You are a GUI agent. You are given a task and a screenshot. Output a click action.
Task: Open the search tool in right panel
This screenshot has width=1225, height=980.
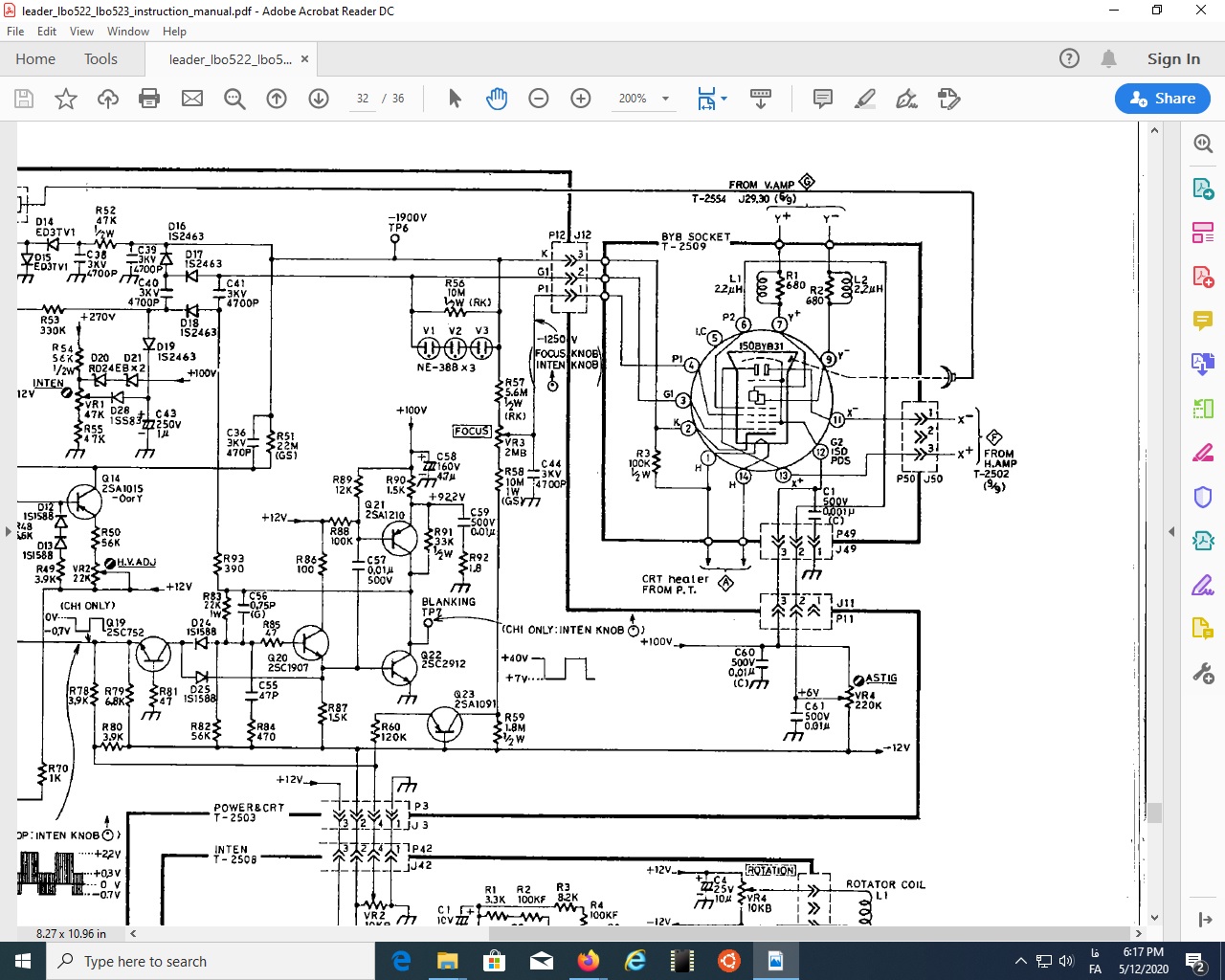tap(1203, 144)
